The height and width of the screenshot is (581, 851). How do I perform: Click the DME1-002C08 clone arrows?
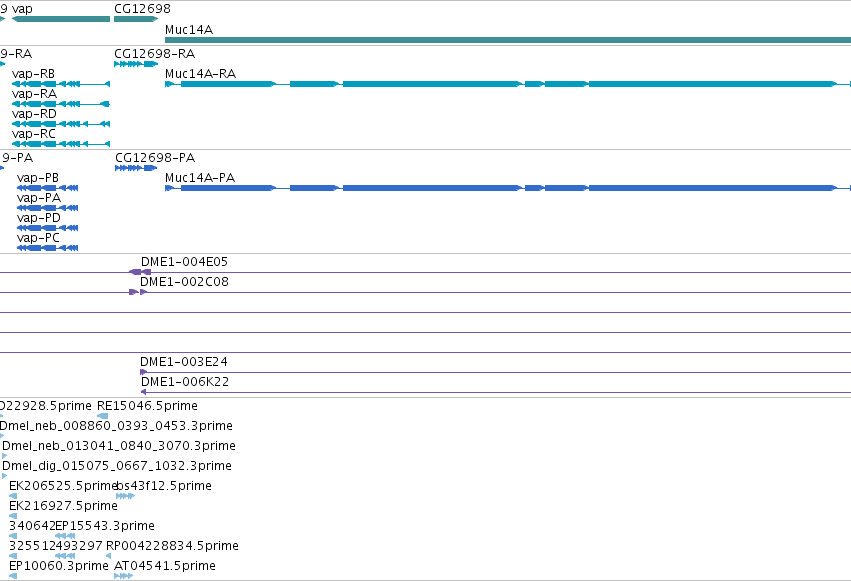(x=138, y=292)
